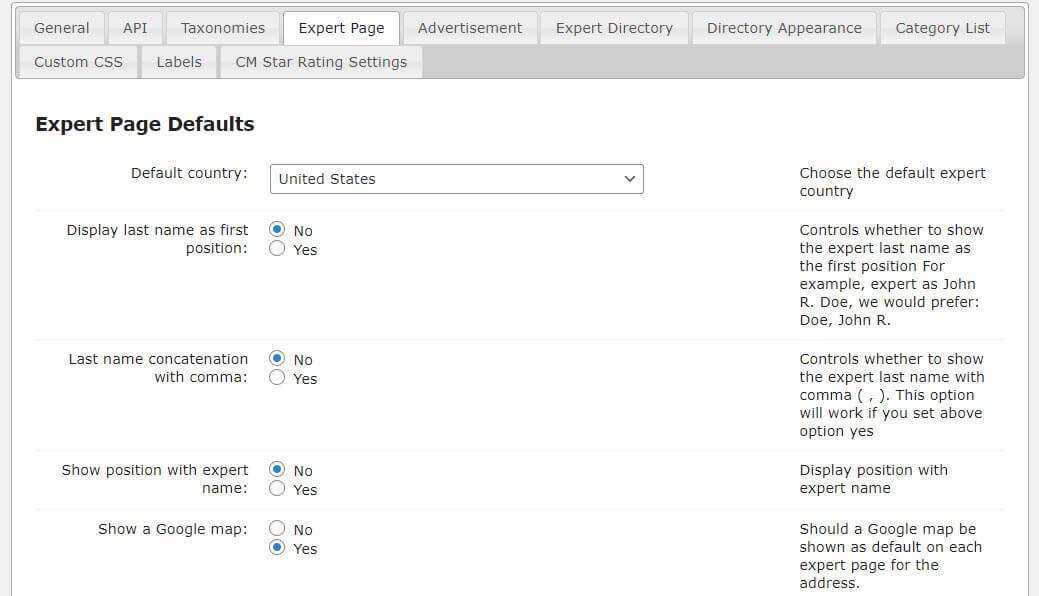Open the Default country dropdown
1039x596 pixels.
(x=456, y=179)
